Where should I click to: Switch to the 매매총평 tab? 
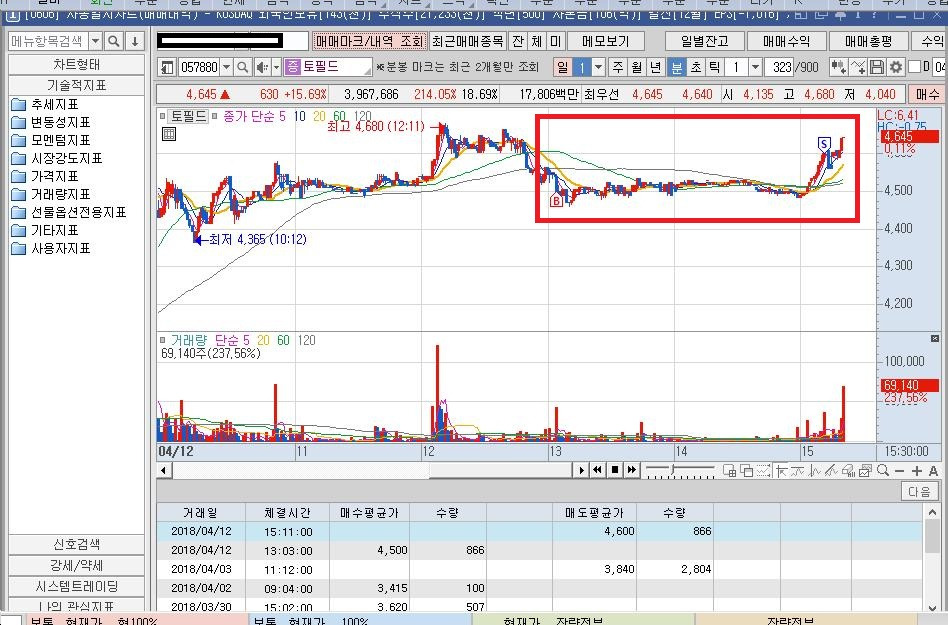[868, 41]
